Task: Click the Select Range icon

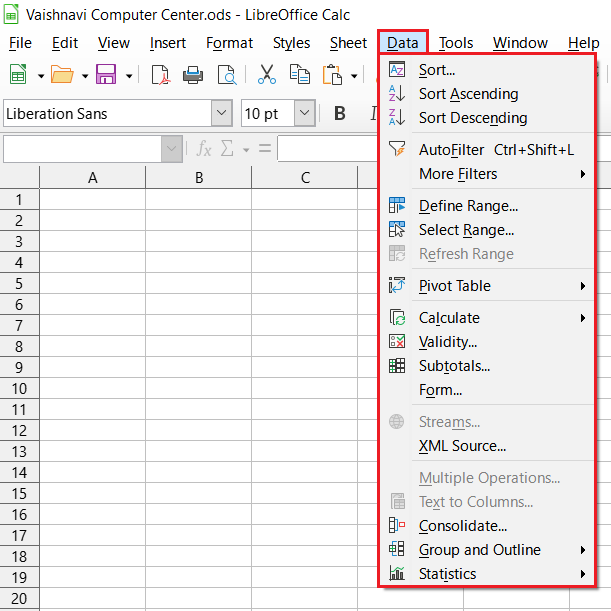Action: (397, 229)
